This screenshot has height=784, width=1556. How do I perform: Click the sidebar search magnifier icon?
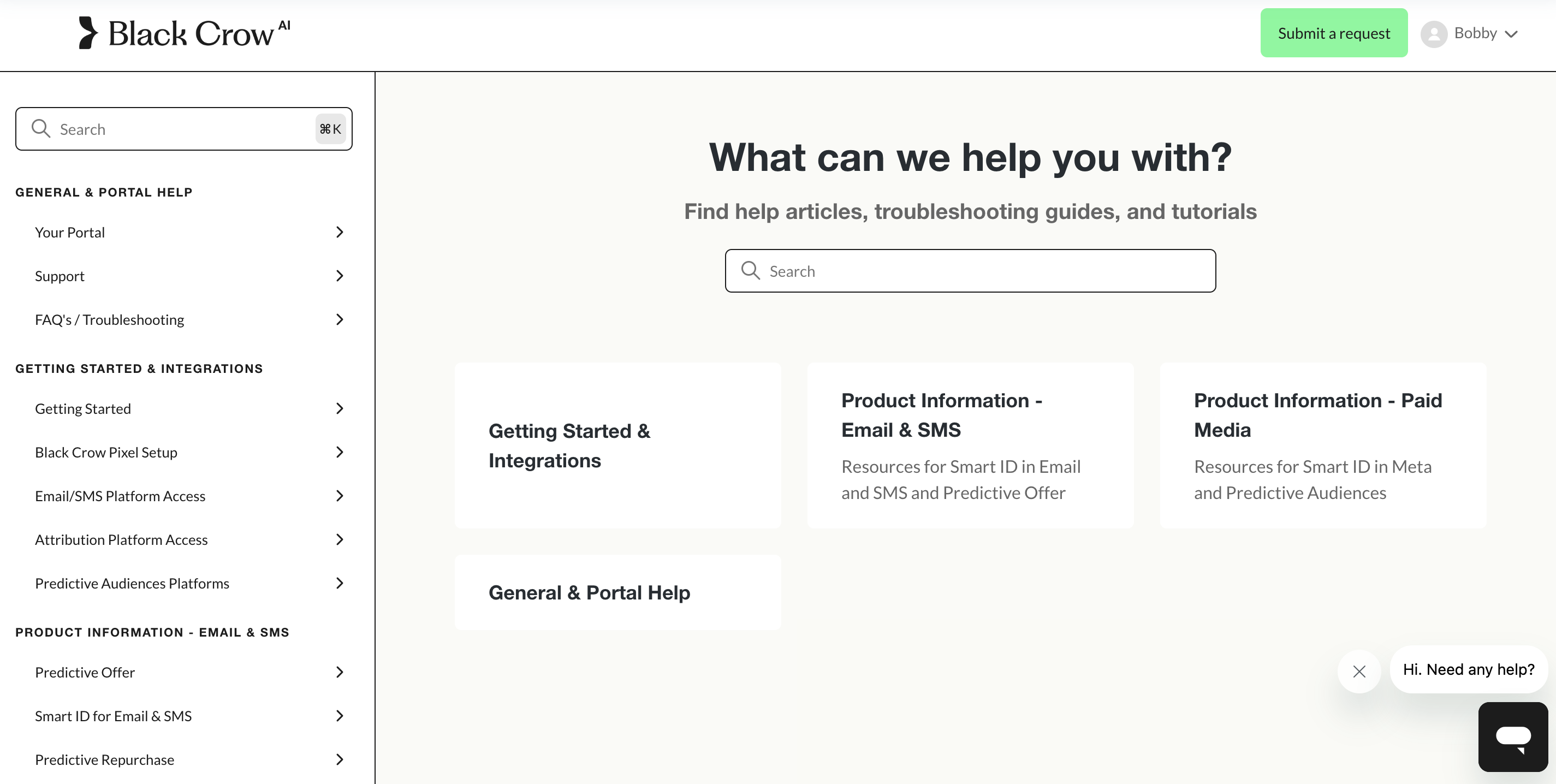click(40, 129)
